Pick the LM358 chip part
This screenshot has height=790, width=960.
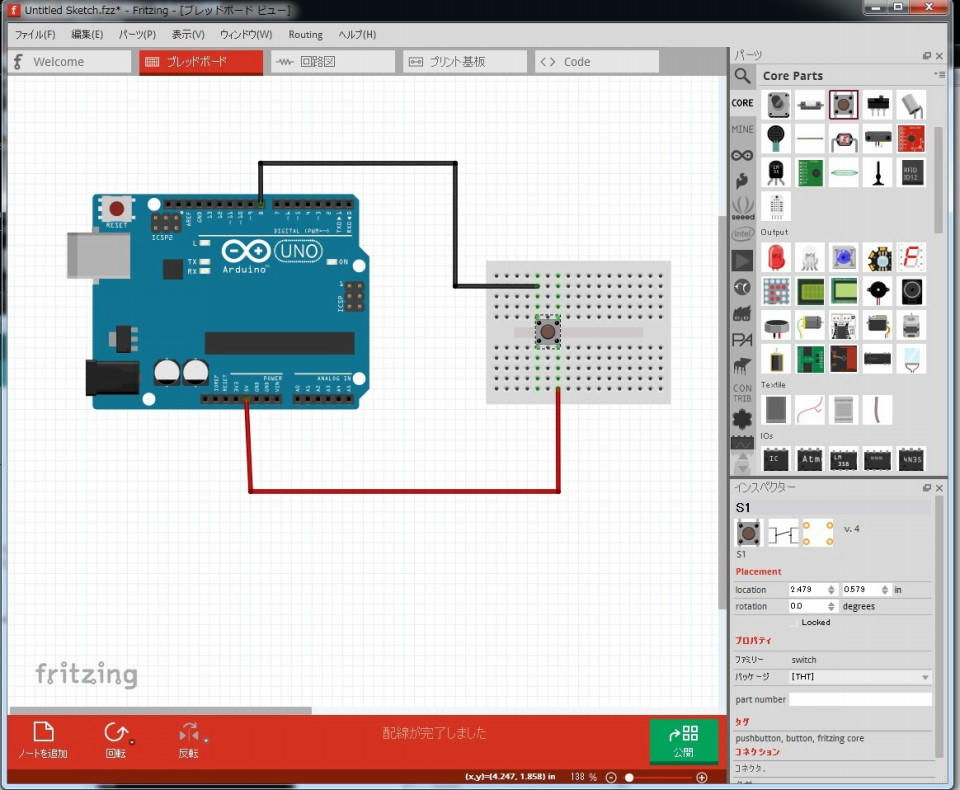coord(844,459)
